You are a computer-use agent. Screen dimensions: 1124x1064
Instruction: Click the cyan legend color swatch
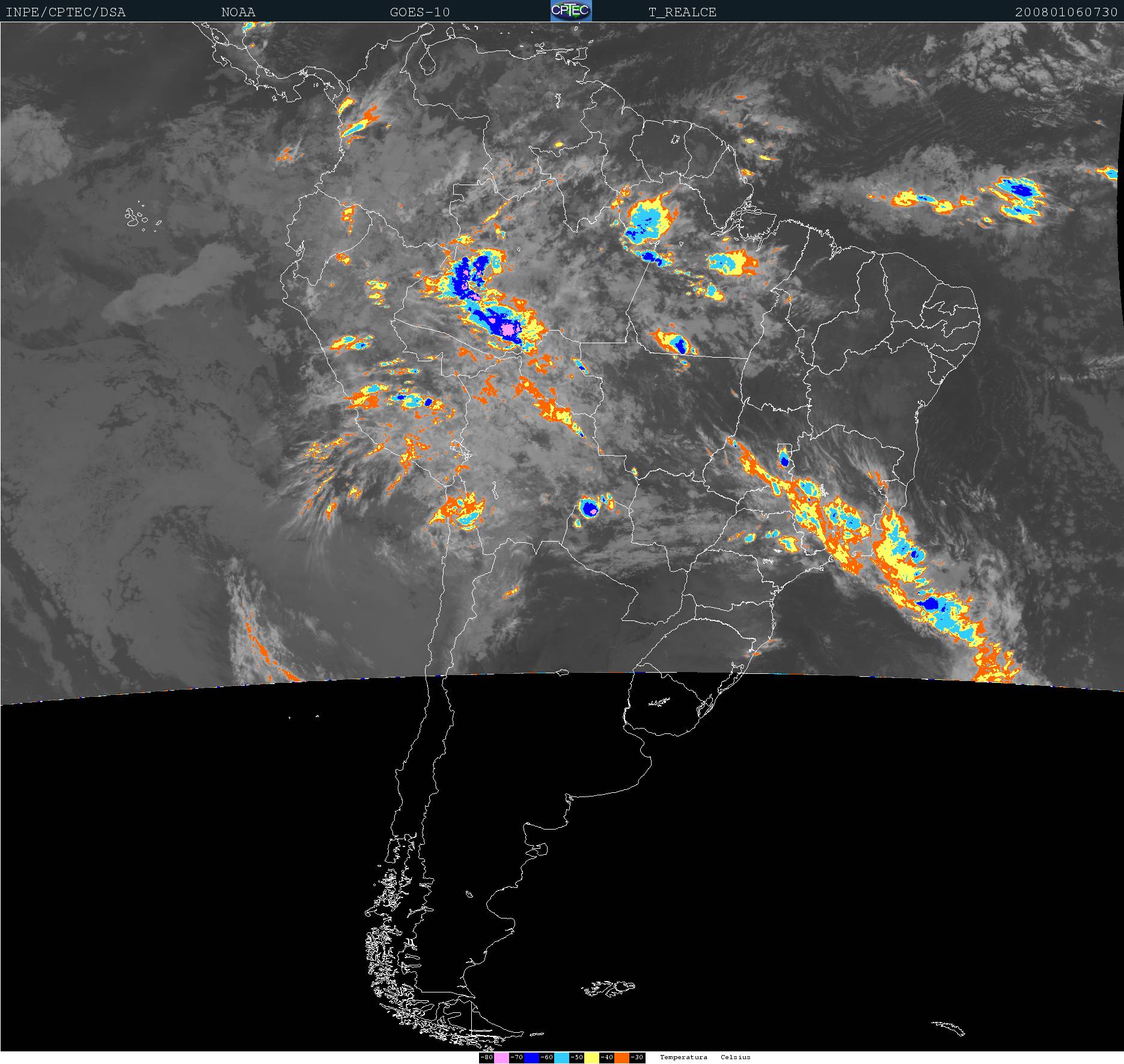pos(561,1057)
